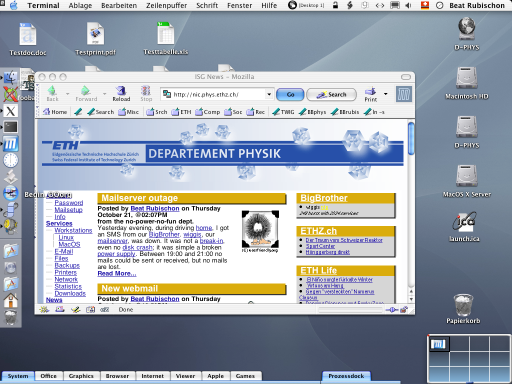Image resolution: width=512 pixels, height=384 pixels.
Task: Expand the Comp bookmark folder
Action: tap(207, 112)
